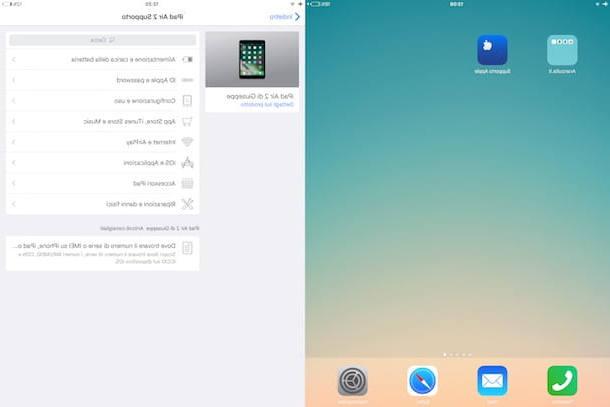Open the Dettagli sul prodotto link
The height and width of the screenshot is (407, 610).
pos(267,105)
